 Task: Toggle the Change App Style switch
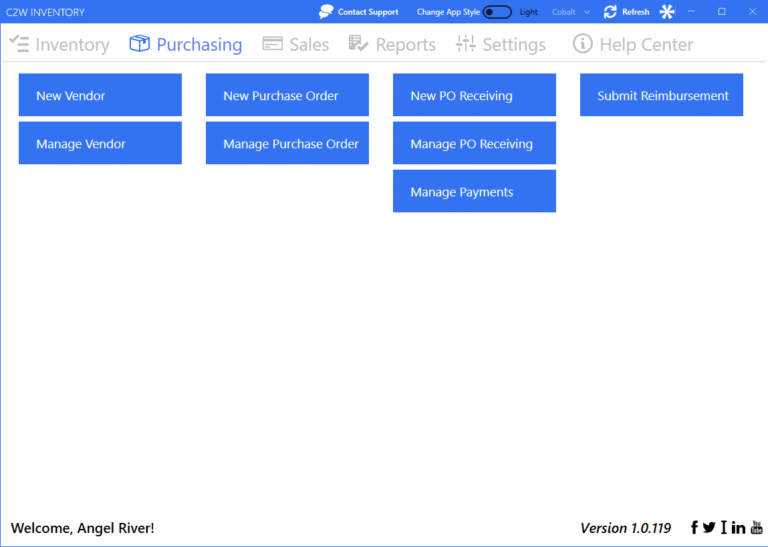[x=497, y=12]
